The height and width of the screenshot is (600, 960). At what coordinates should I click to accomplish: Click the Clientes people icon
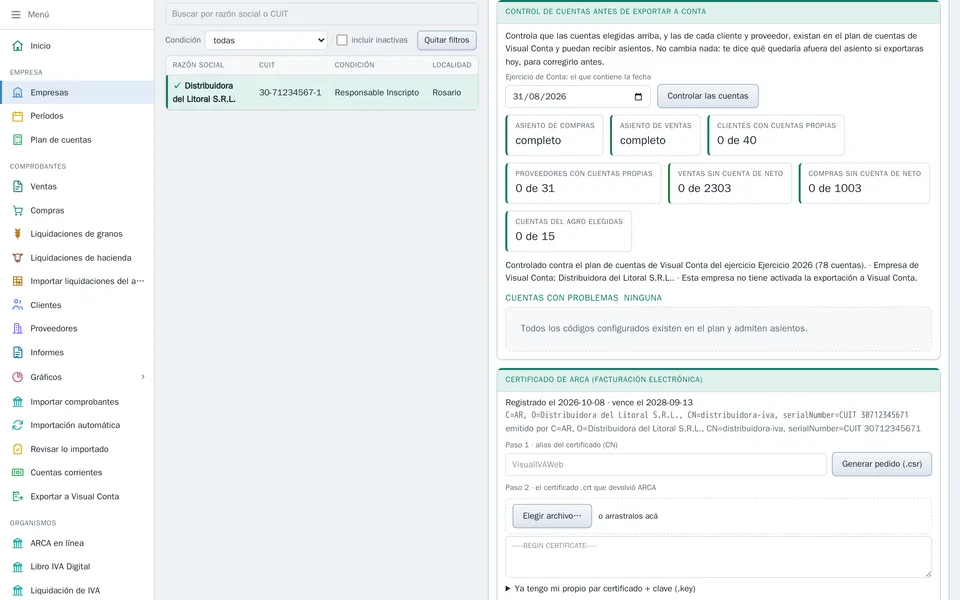(18, 304)
